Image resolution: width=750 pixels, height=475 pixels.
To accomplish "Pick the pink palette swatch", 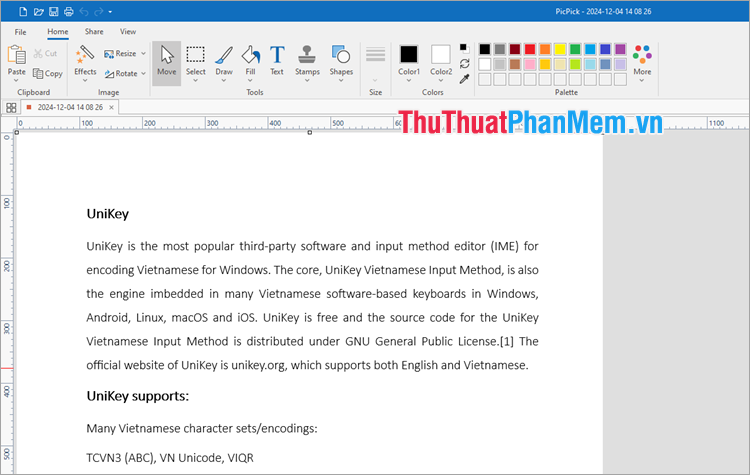I will pos(530,64).
